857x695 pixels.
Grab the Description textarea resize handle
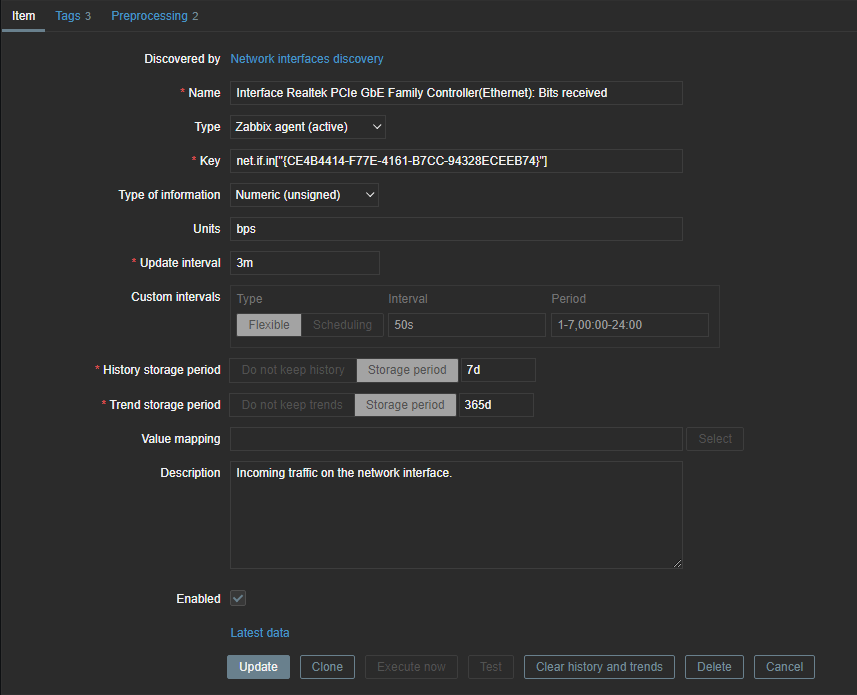(x=677, y=563)
